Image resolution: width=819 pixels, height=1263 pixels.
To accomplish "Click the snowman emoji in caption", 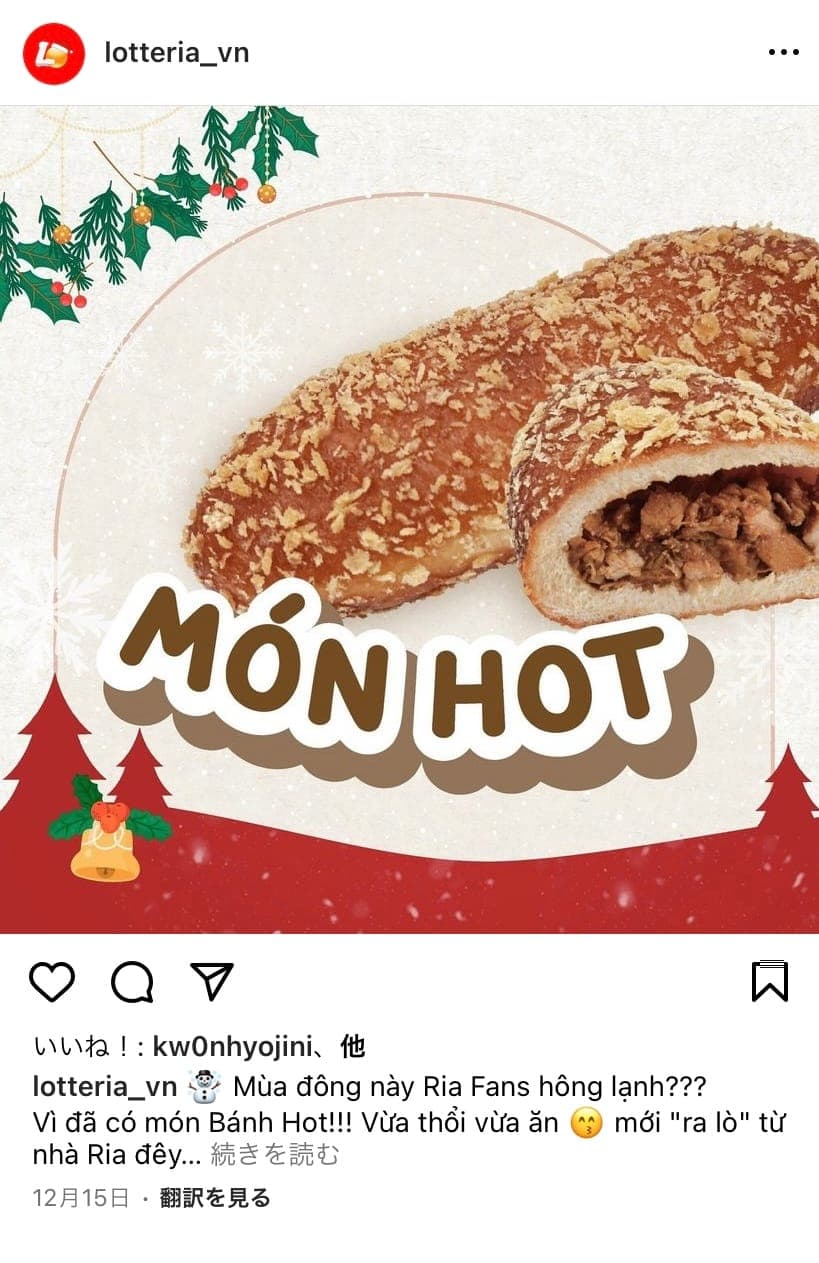I will [x=205, y=1086].
